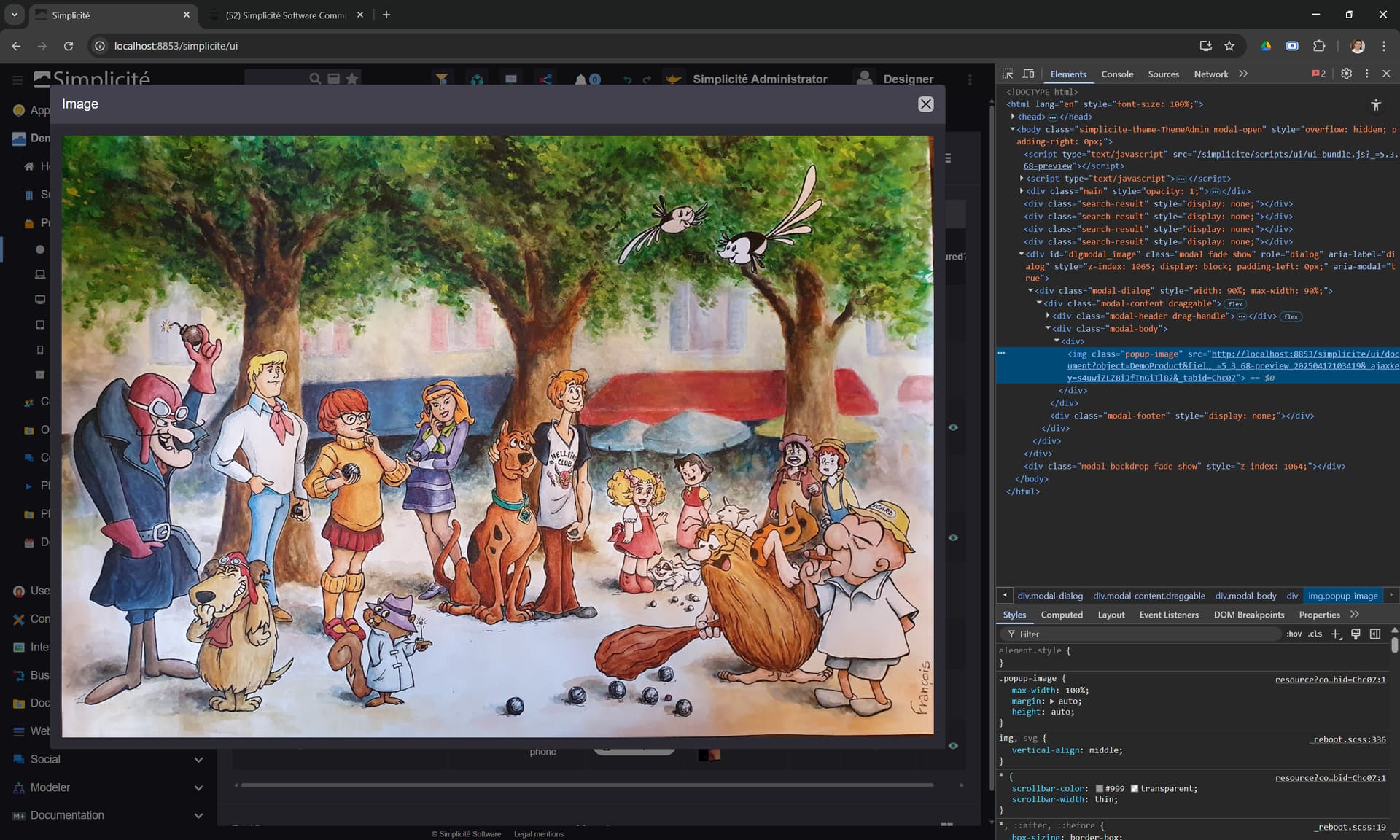The height and width of the screenshot is (840, 1400).
Task: Toggle the computed styles sidebar icon
Action: pyautogui.click(x=1375, y=634)
